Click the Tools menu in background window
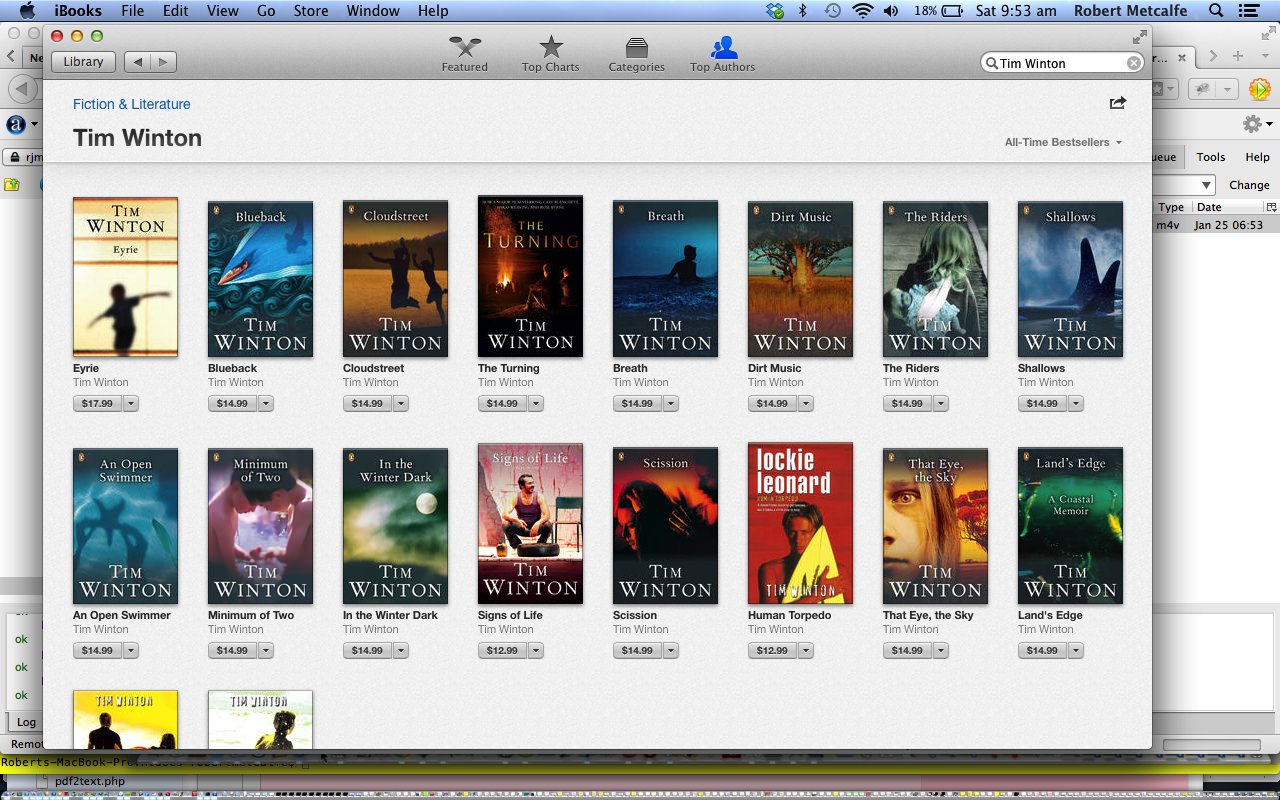The width and height of the screenshot is (1280, 800). (1210, 157)
